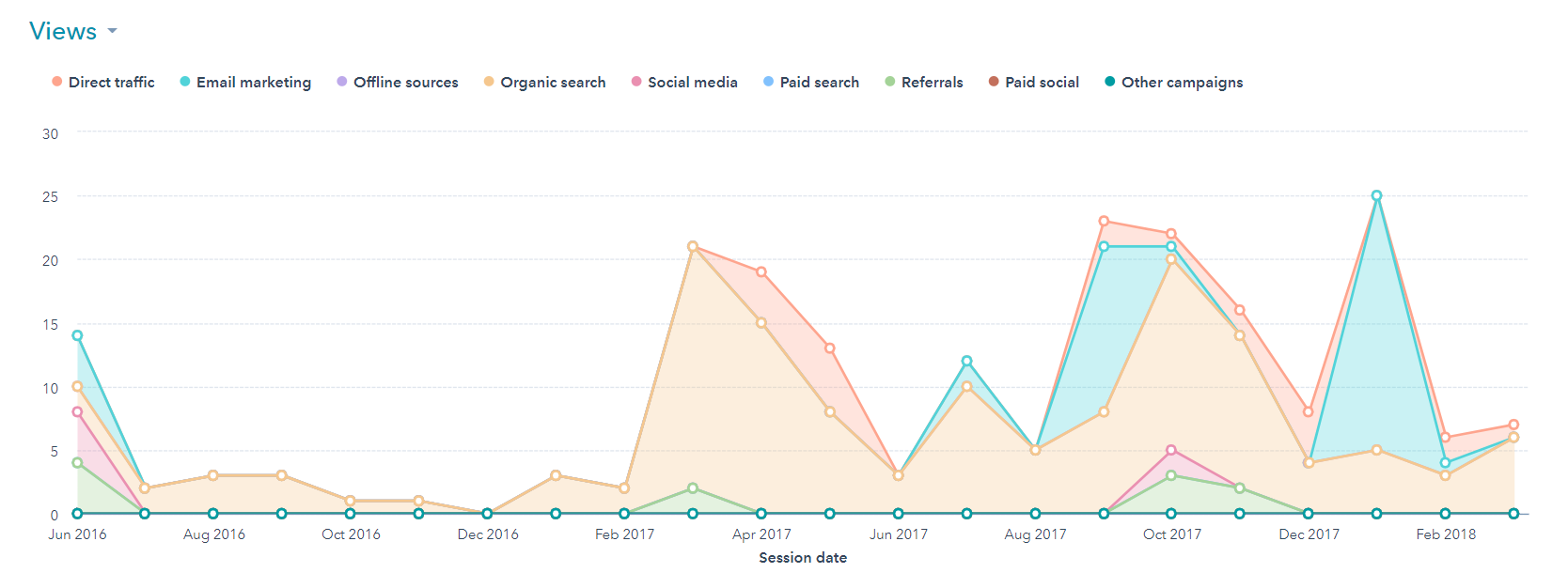This screenshot has height=588, width=1568.
Task: Select the Direct traffic point at 23
Action: click(1104, 222)
